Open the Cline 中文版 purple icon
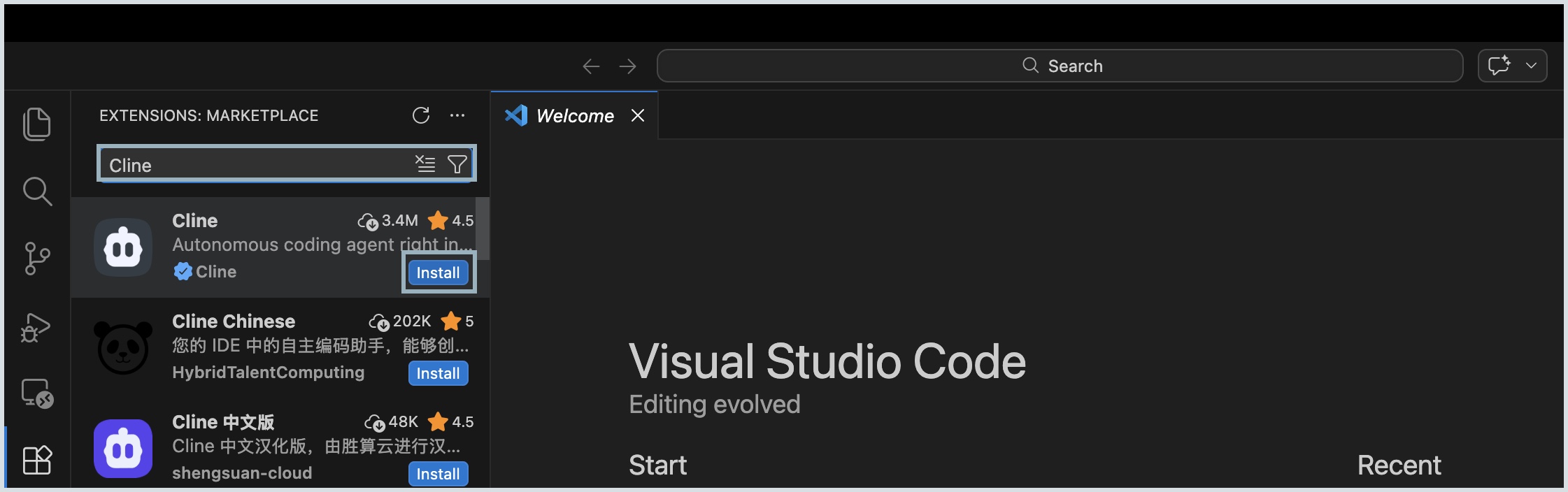The image size is (1568, 492). click(123, 449)
